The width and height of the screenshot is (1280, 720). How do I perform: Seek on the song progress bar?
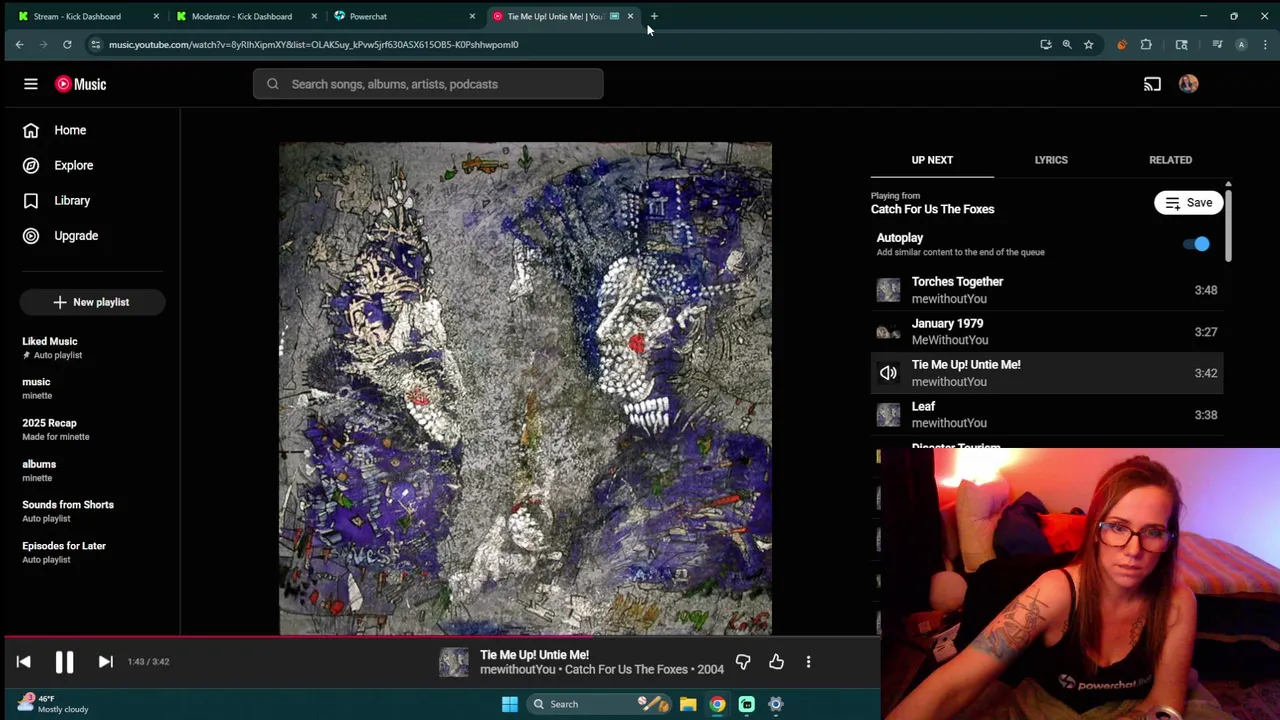[440, 636]
